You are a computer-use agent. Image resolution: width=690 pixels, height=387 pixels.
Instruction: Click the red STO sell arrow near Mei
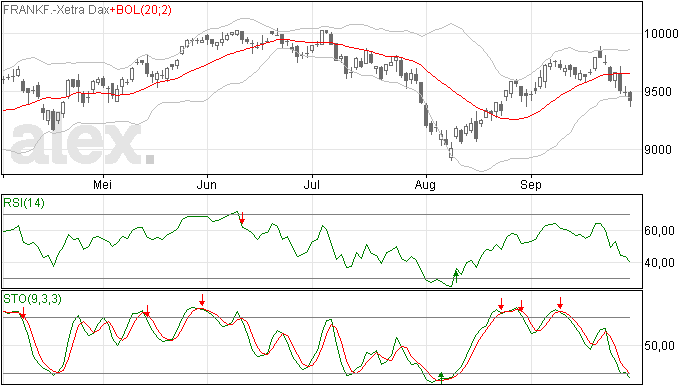coord(147,311)
